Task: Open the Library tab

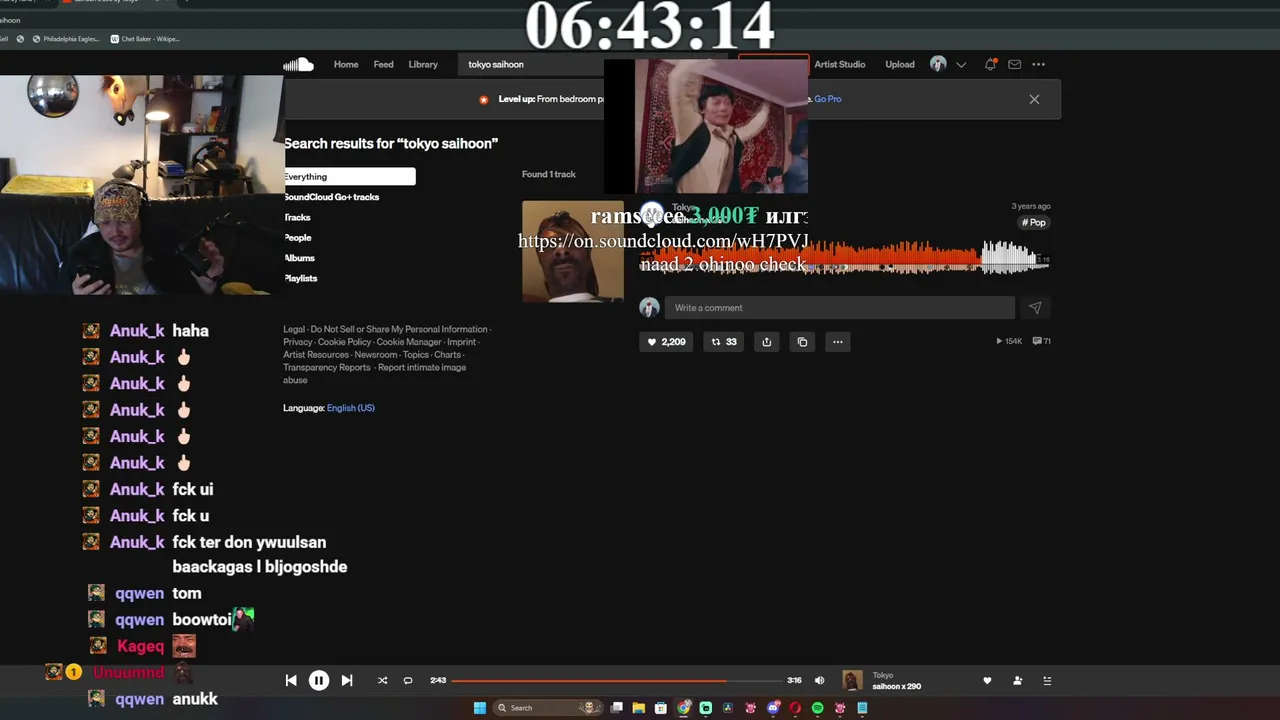Action: (x=423, y=64)
